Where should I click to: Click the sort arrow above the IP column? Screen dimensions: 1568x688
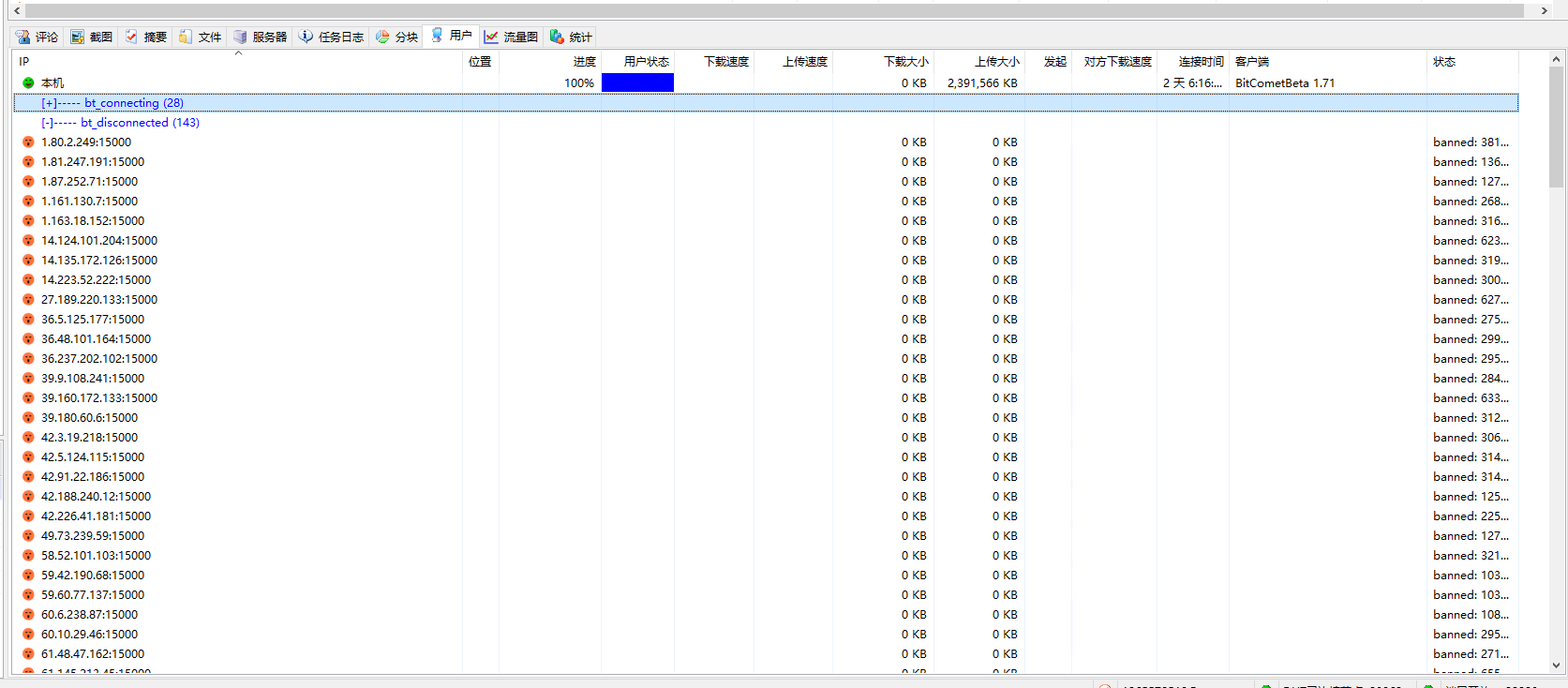click(238, 53)
